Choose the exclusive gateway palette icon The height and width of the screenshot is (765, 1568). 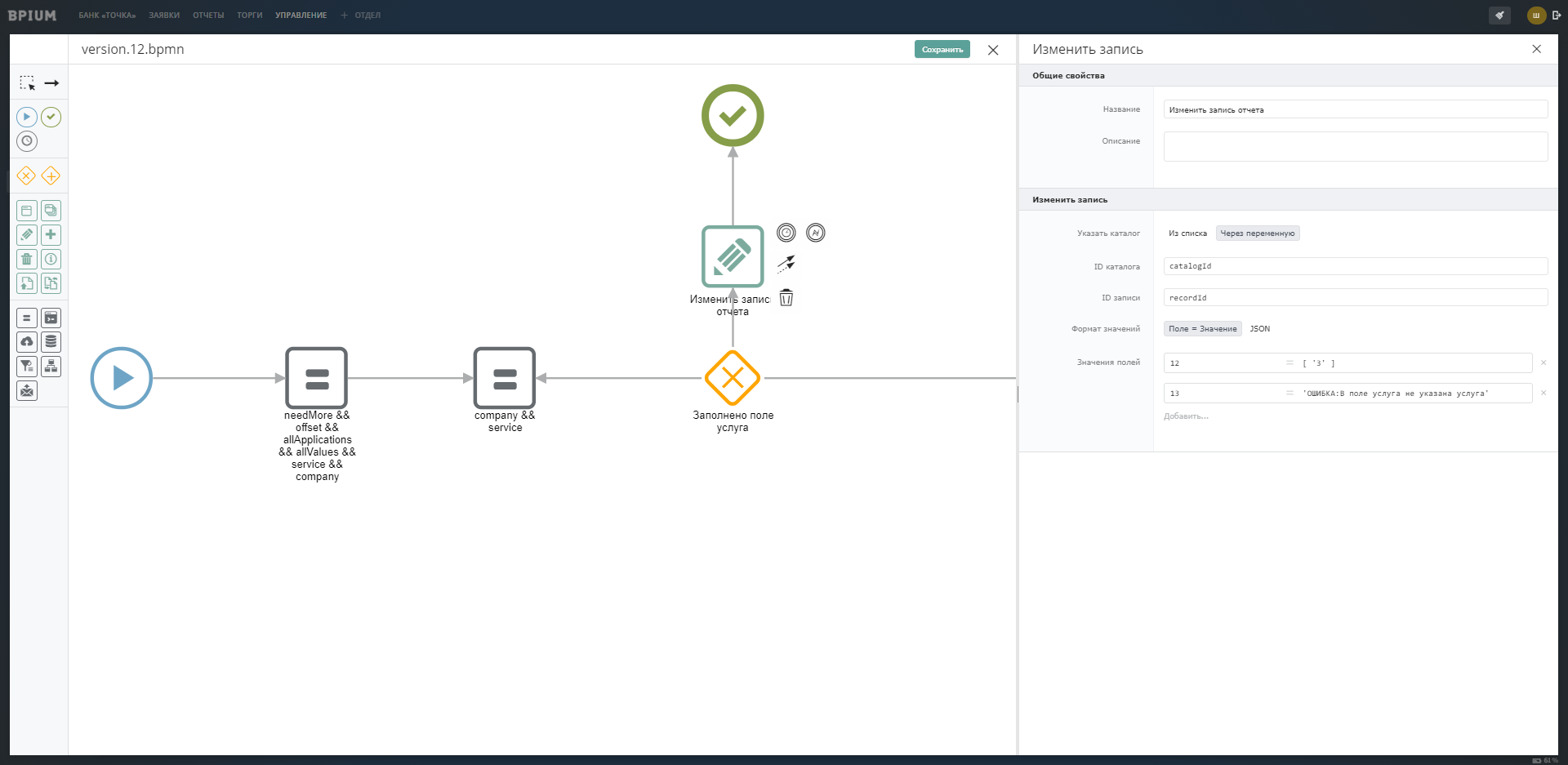pos(26,176)
